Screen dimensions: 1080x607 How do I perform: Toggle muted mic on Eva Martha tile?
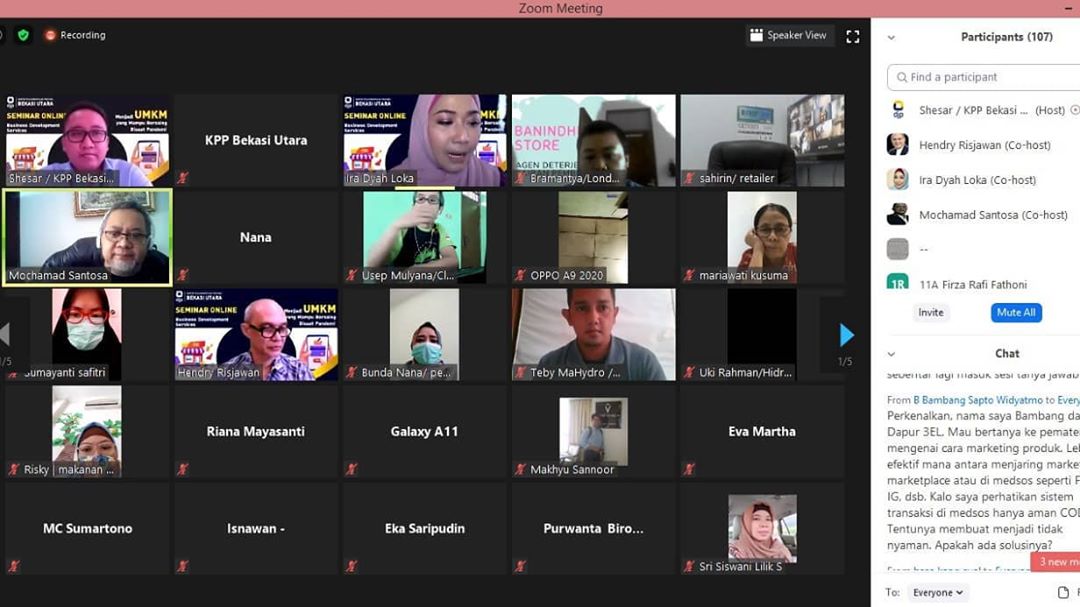coord(687,469)
